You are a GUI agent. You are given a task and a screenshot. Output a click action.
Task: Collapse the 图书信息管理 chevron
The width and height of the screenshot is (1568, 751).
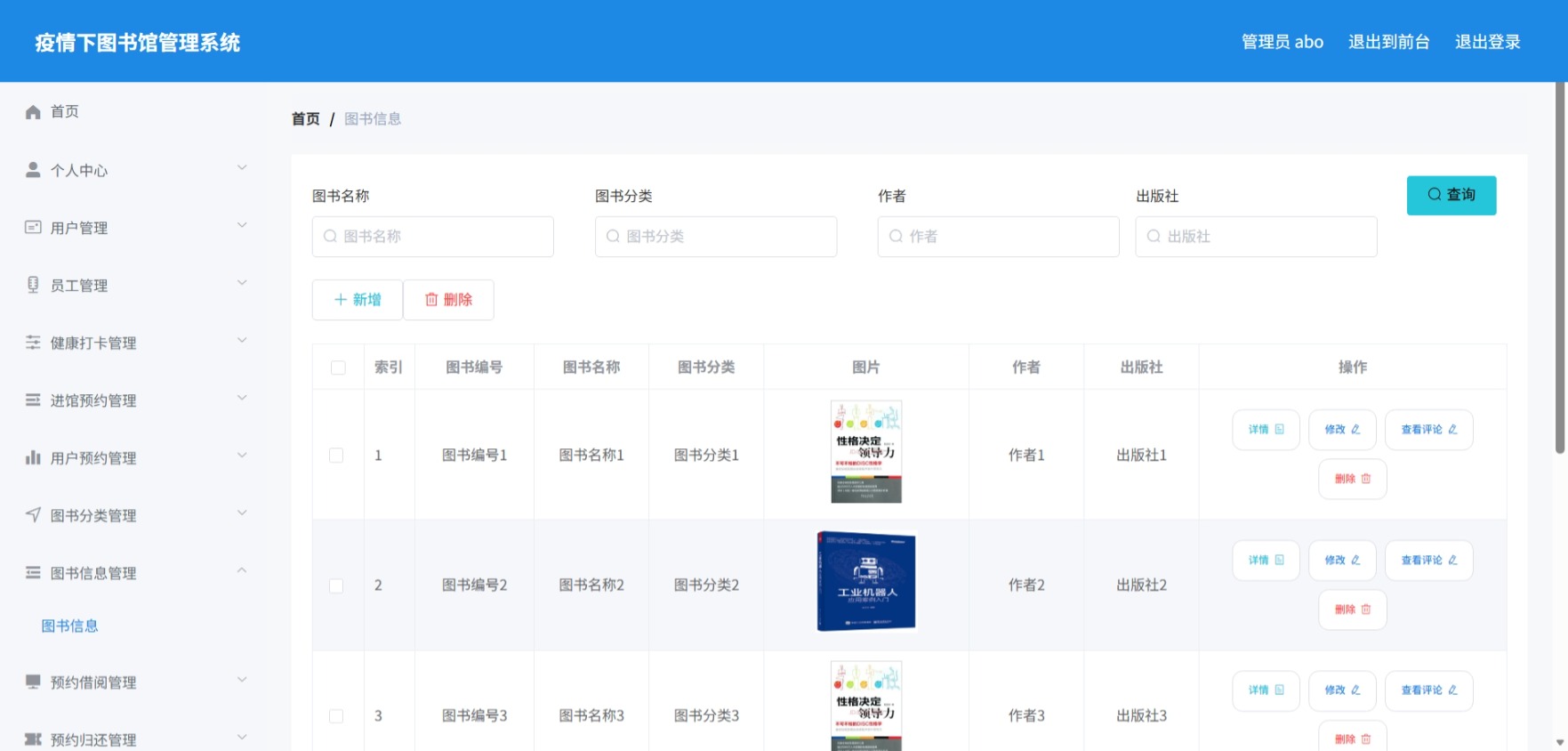click(242, 570)
